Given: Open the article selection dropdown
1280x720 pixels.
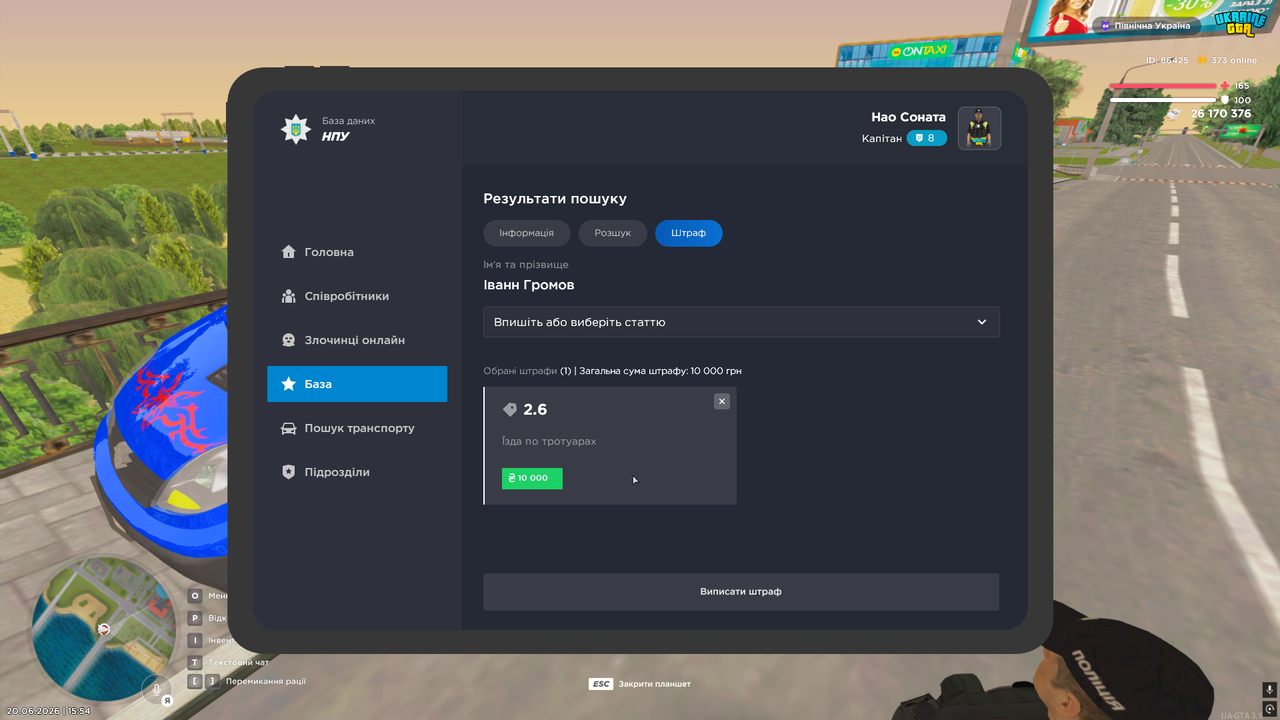Looking at the screenshot, I should pyautogui.click(x=741, y=322).
